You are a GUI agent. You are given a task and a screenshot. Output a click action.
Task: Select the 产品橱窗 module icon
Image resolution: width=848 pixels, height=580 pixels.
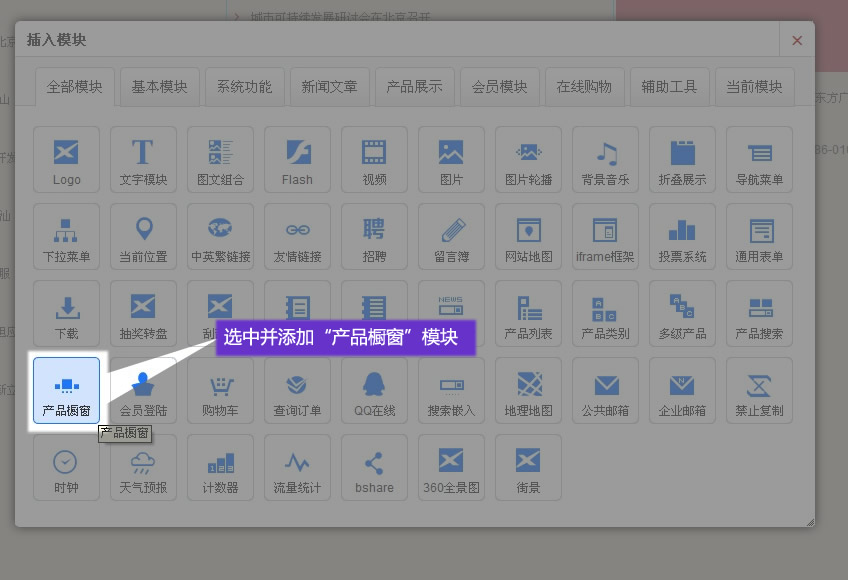(x=66, y=390)
